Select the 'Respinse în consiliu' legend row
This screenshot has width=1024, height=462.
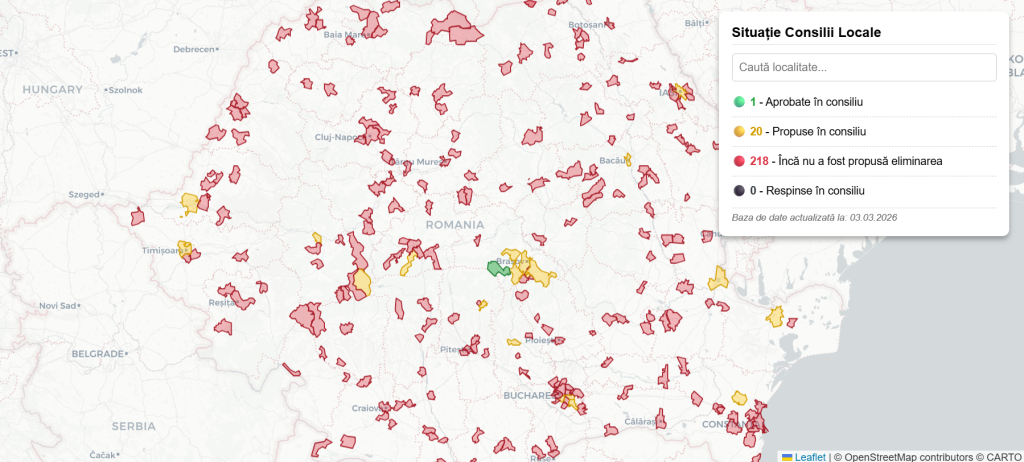pos(811,190)
